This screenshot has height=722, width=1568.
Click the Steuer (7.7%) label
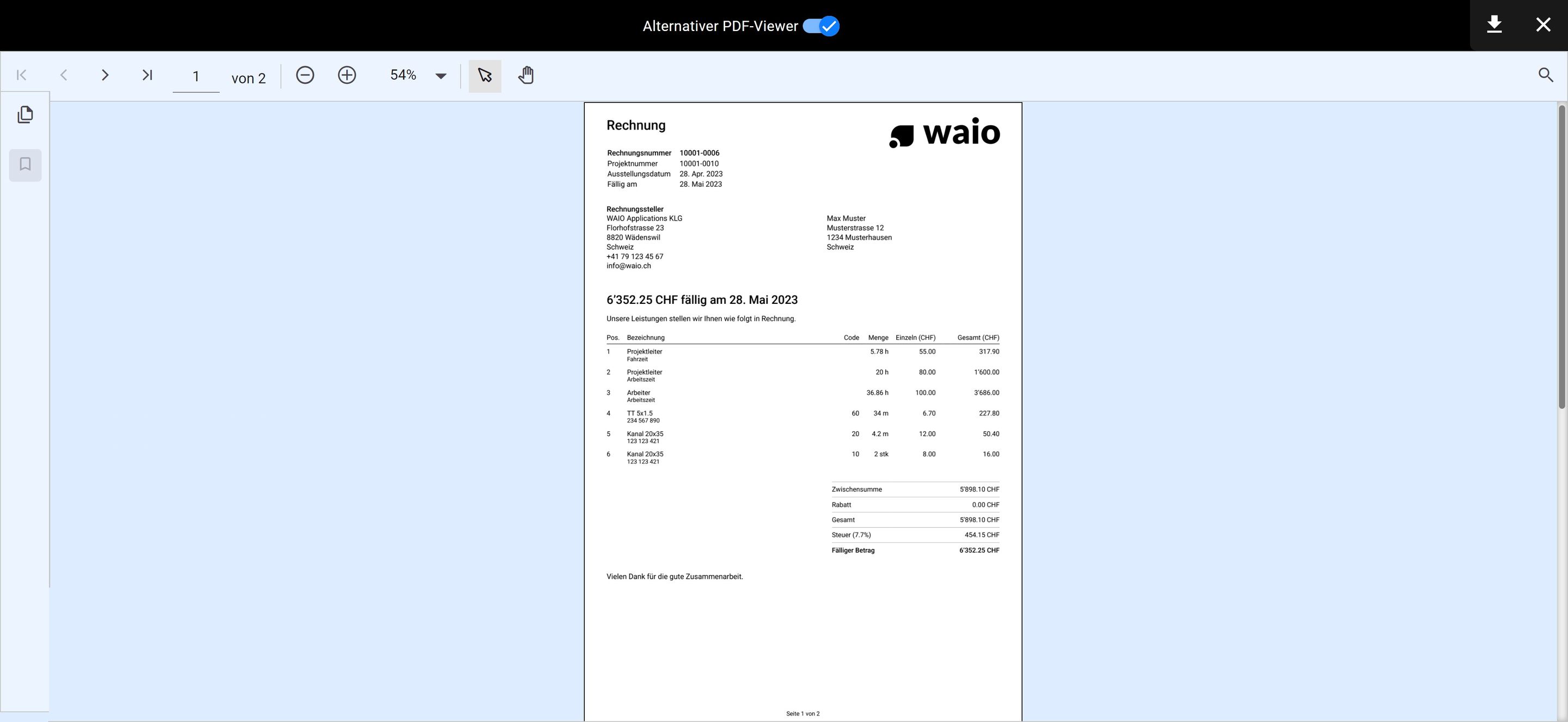coord(851,535)
